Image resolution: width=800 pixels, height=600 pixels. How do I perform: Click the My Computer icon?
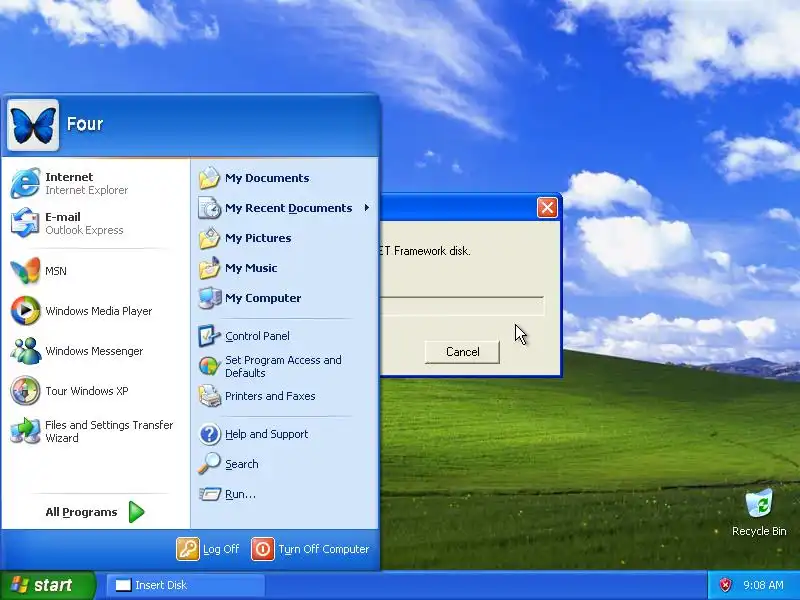pyautogui.click(x=209, y=298)
